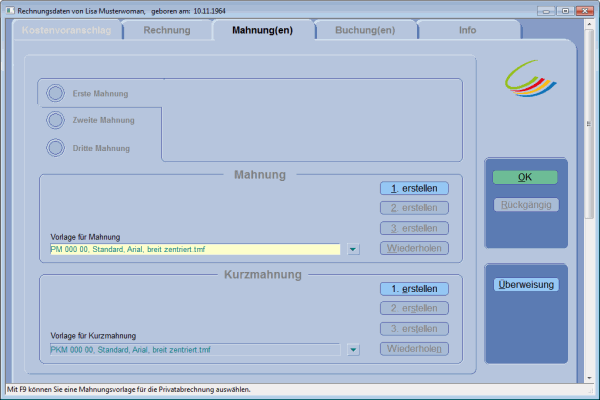Open the Vorlage für Mahnung dropdown arrow
This screenshot has height=400, width=600.
[353, 249]
